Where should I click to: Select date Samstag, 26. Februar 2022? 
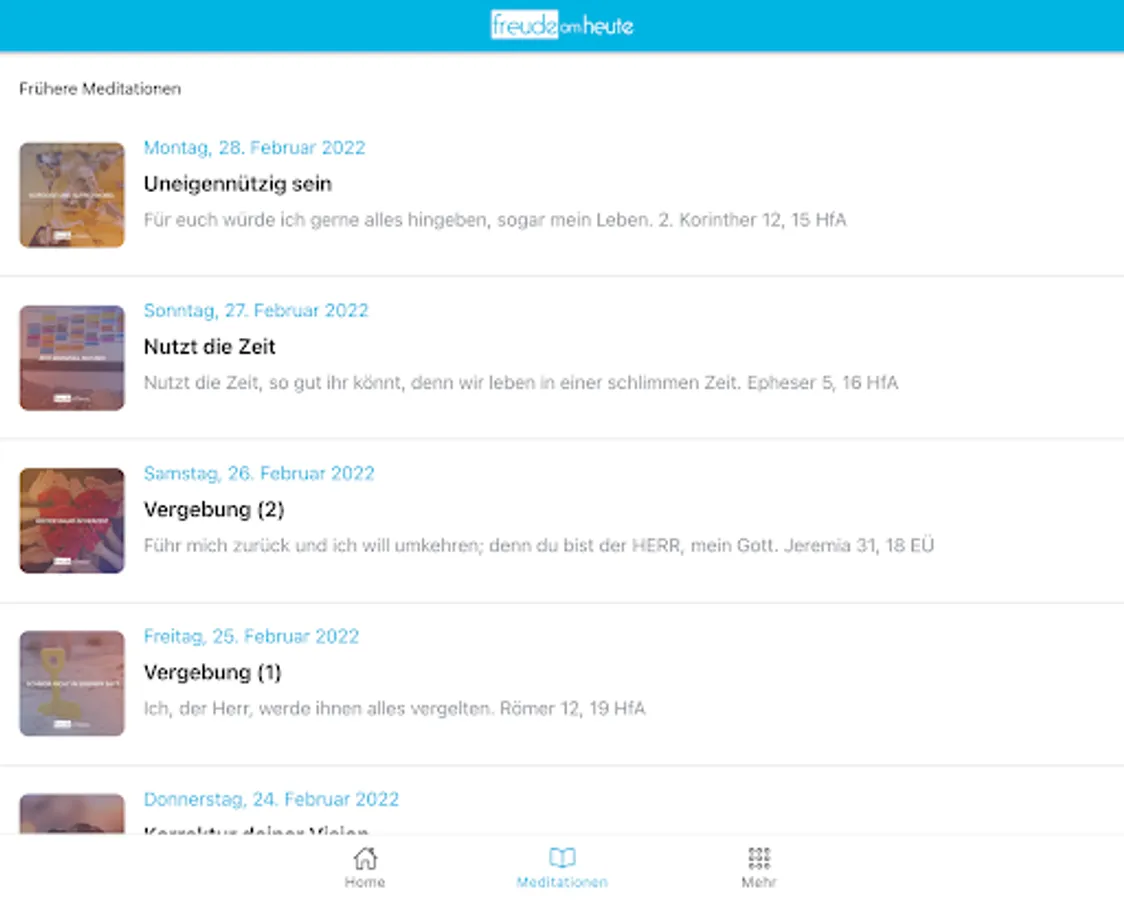(259, 473)
